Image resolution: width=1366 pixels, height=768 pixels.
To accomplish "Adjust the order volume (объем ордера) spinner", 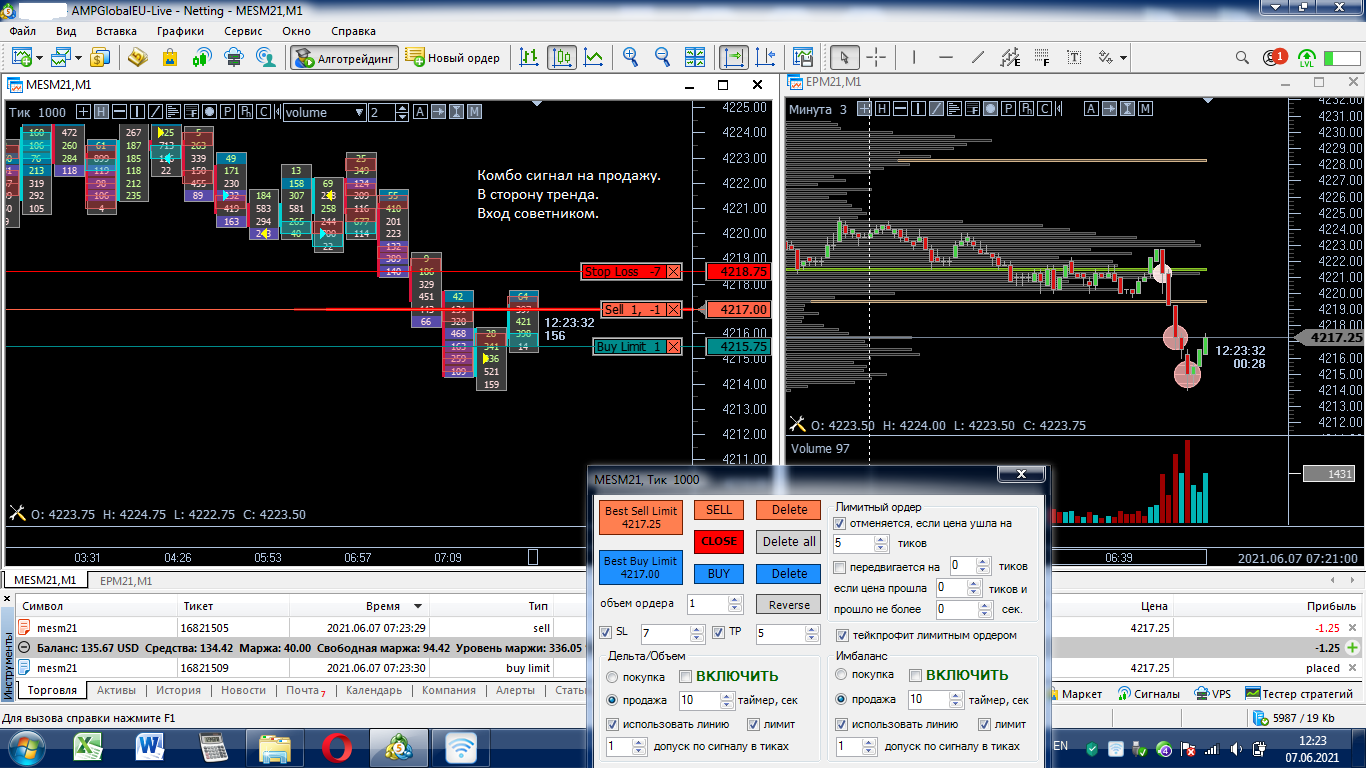I will tap(735, 603).
